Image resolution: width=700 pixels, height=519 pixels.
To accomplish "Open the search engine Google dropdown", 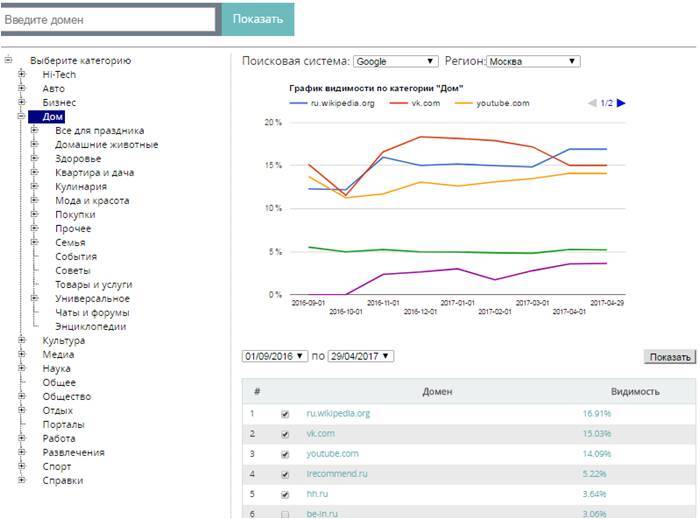I will [395, 61].
